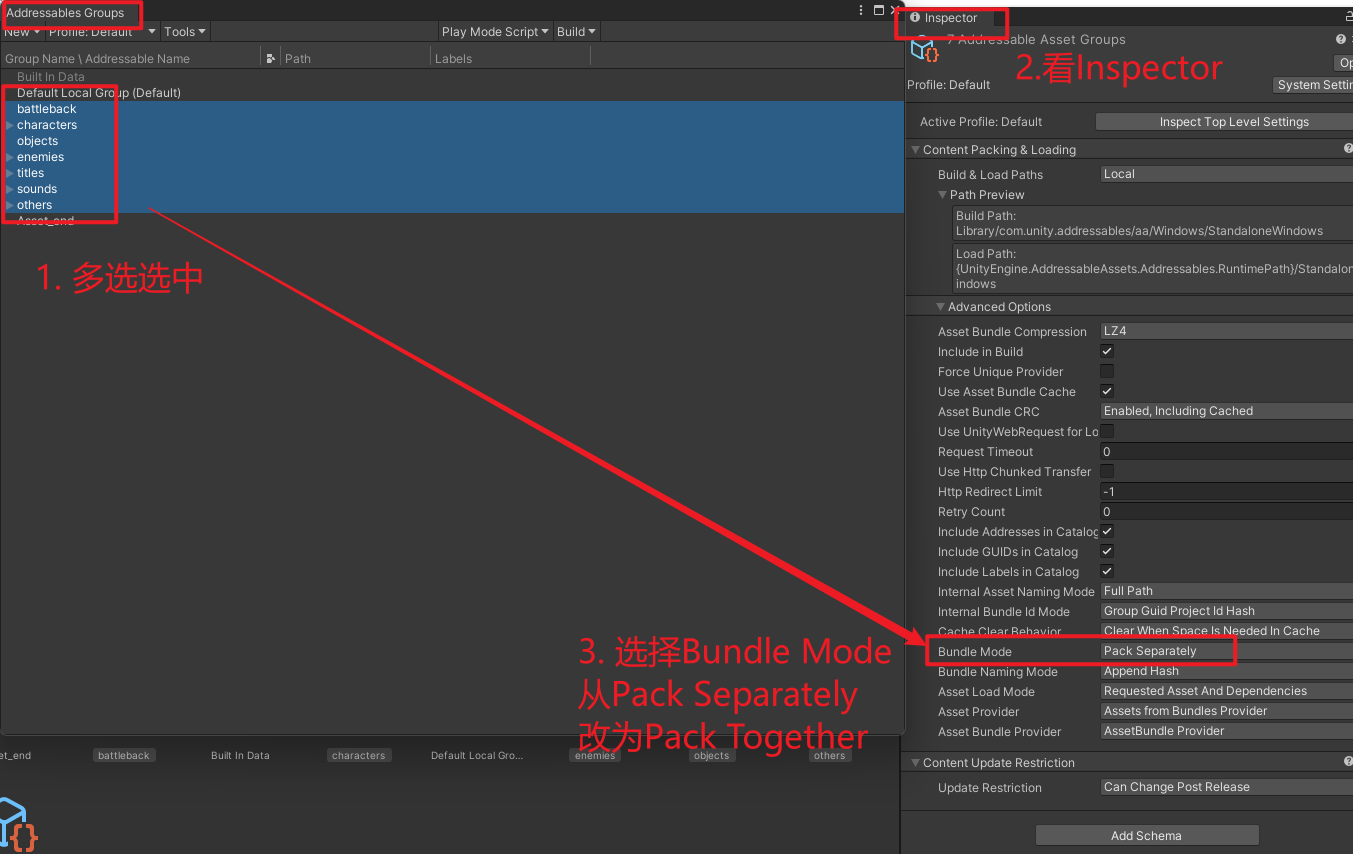The width and height of the screenshot is (1353, 854).
Task: Sort by the Labels column header
Action: click(510, 58)
